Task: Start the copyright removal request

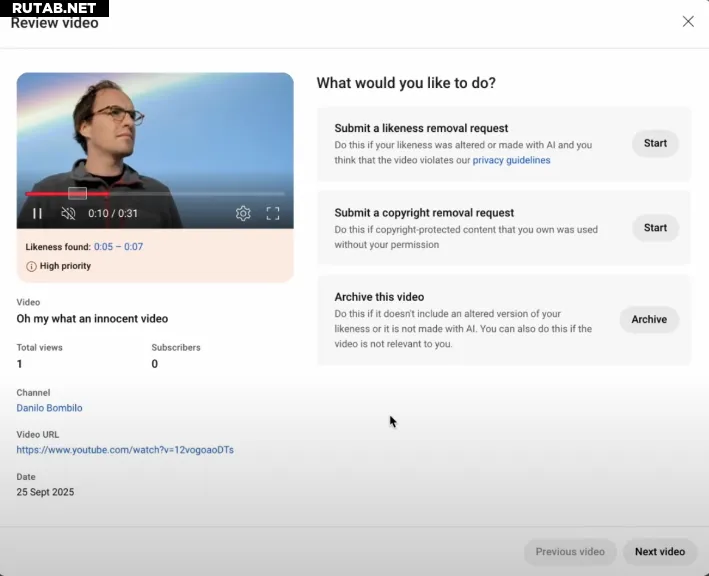Action: [655, 228]
